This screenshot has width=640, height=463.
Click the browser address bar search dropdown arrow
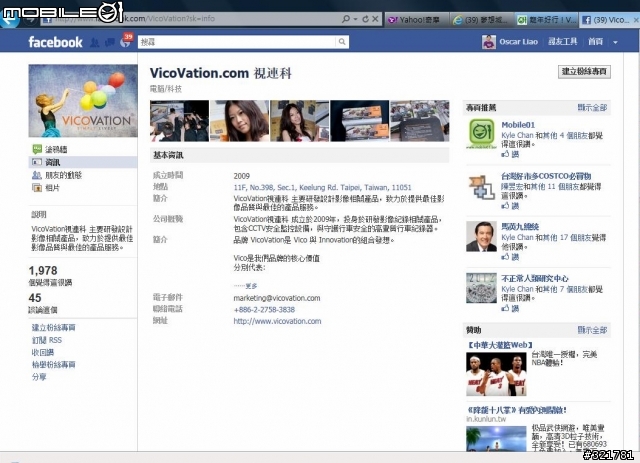pos(355,19)
